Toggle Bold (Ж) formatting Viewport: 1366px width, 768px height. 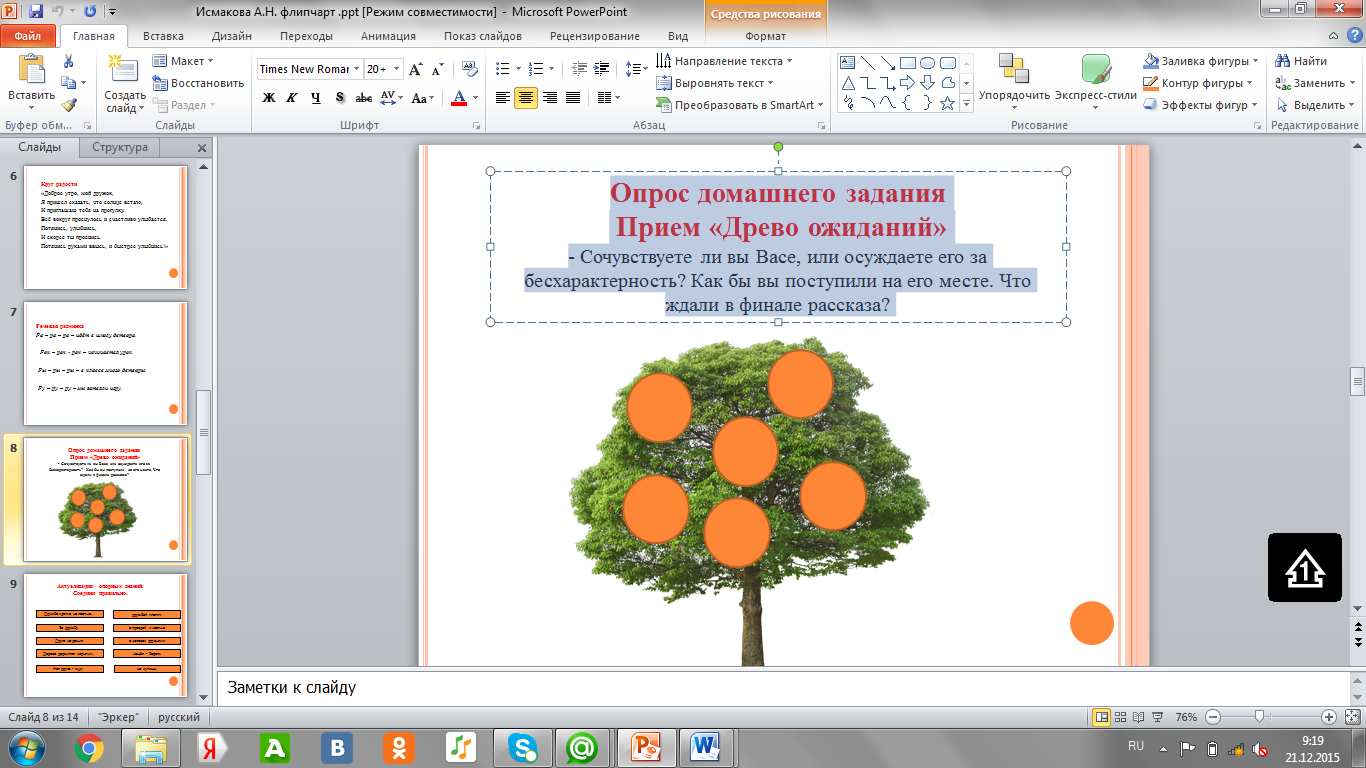click(x=268, y=98)
